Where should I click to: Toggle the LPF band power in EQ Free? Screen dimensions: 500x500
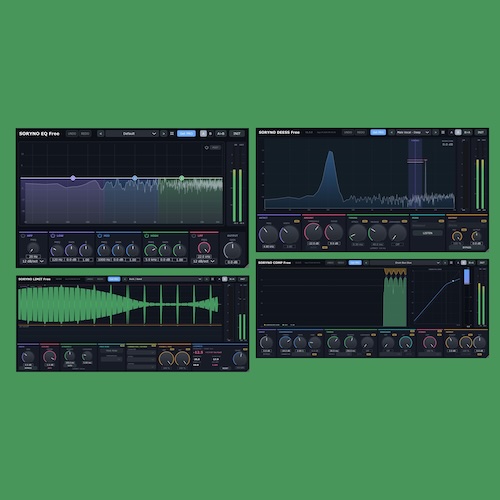194,236
